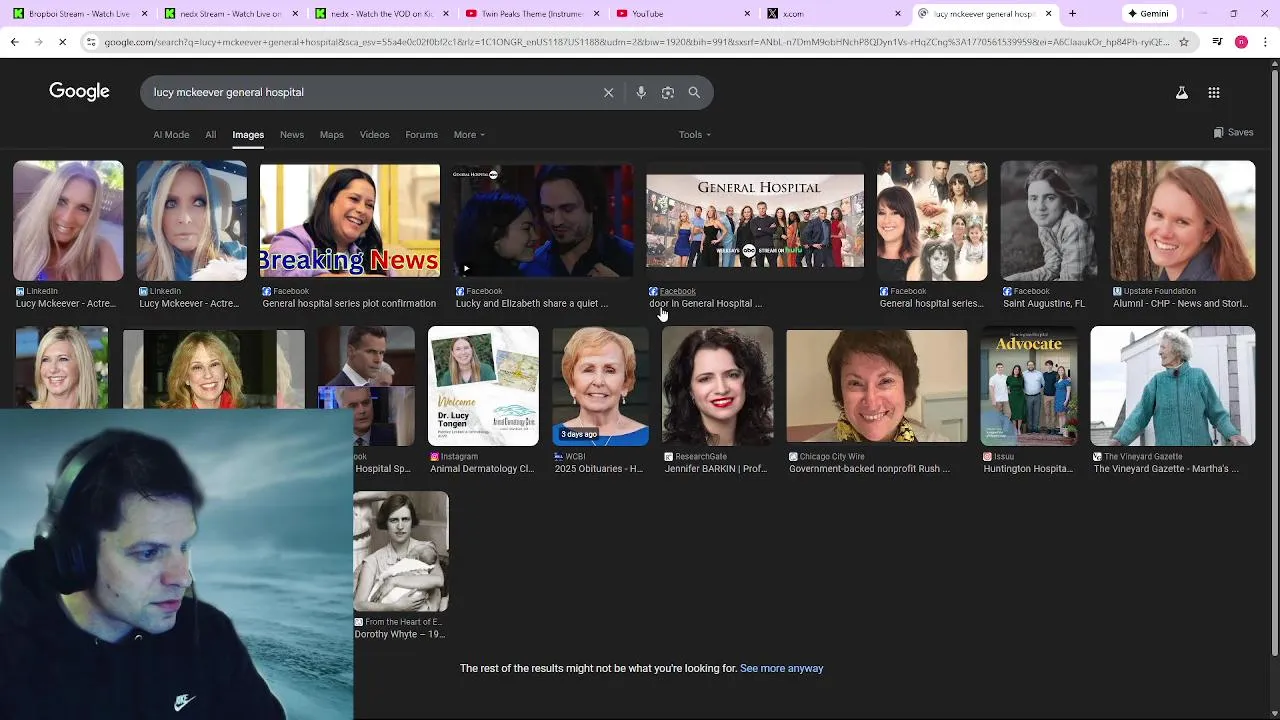Open 'General hospital series plot confirmation' link
1280x720 pixels.
(349, 303)
